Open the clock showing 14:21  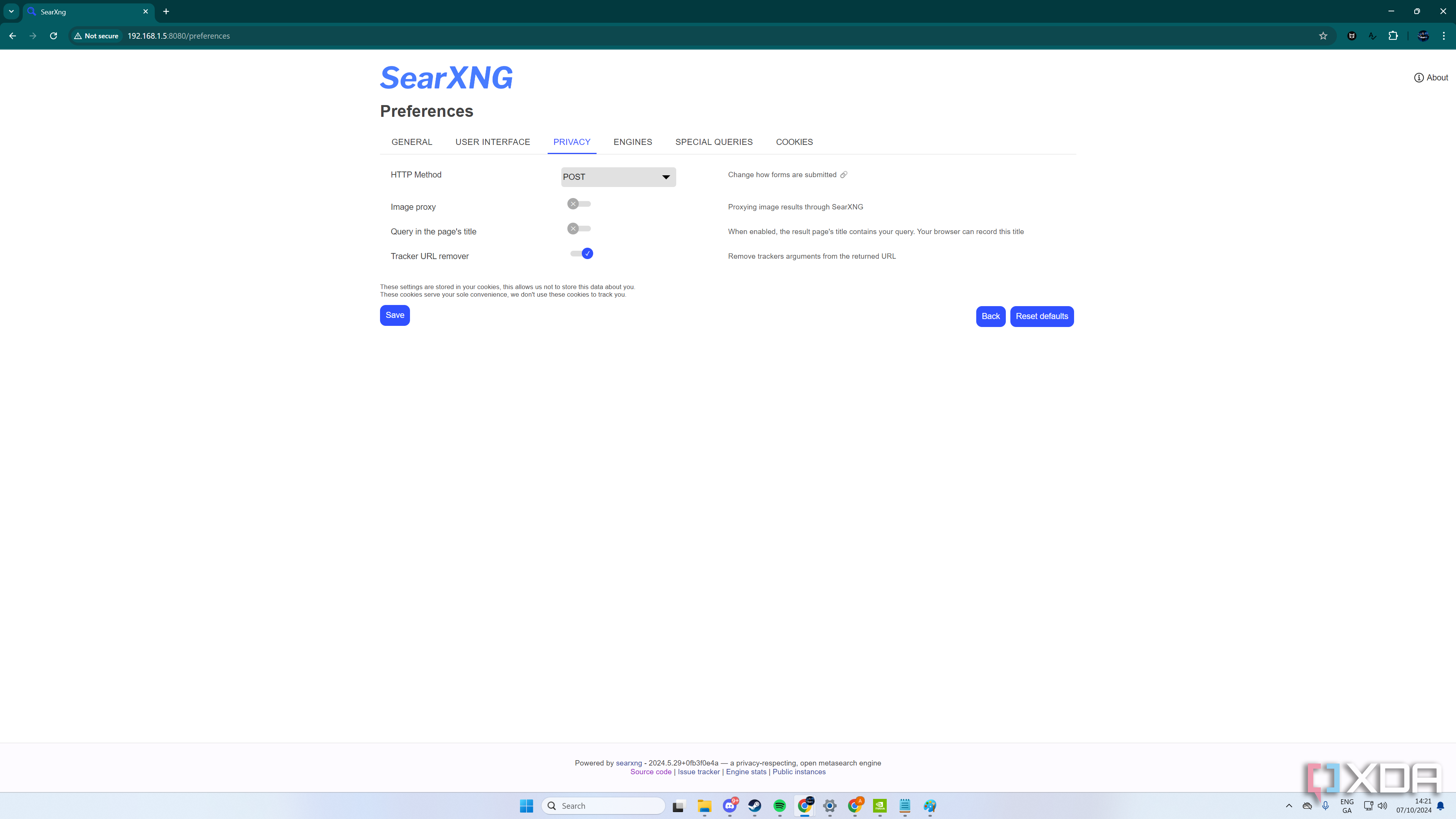(1414, 806)
